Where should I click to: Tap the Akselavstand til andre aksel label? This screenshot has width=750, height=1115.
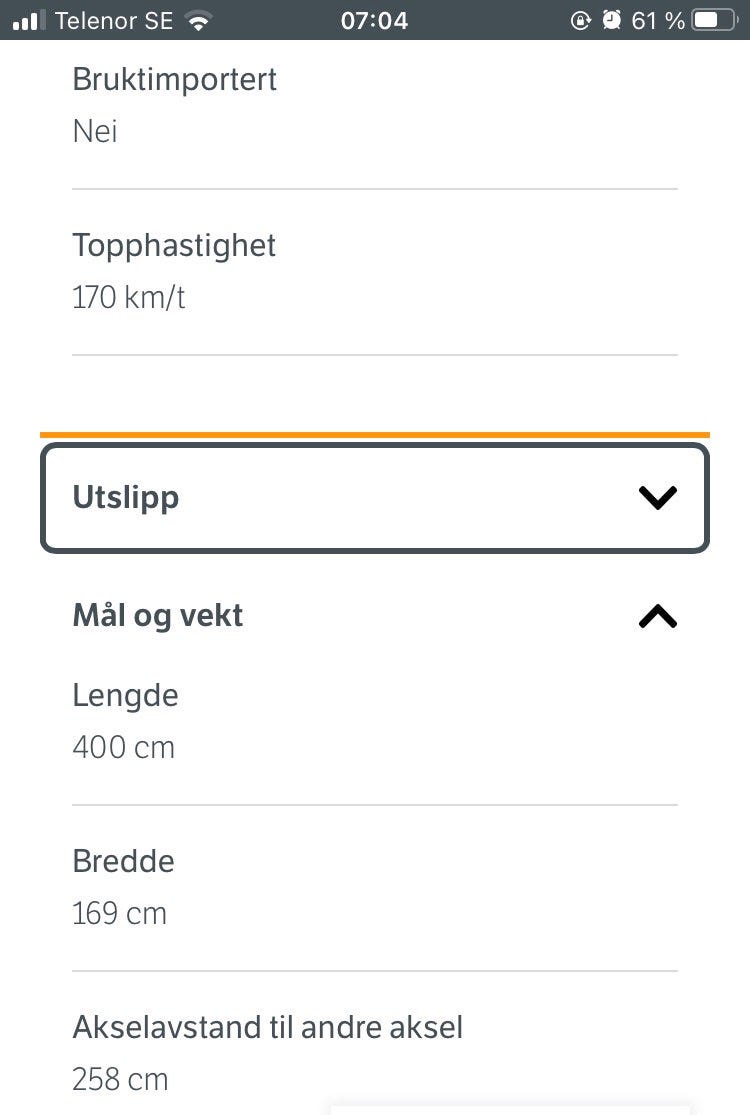(x=267, y=1028)
